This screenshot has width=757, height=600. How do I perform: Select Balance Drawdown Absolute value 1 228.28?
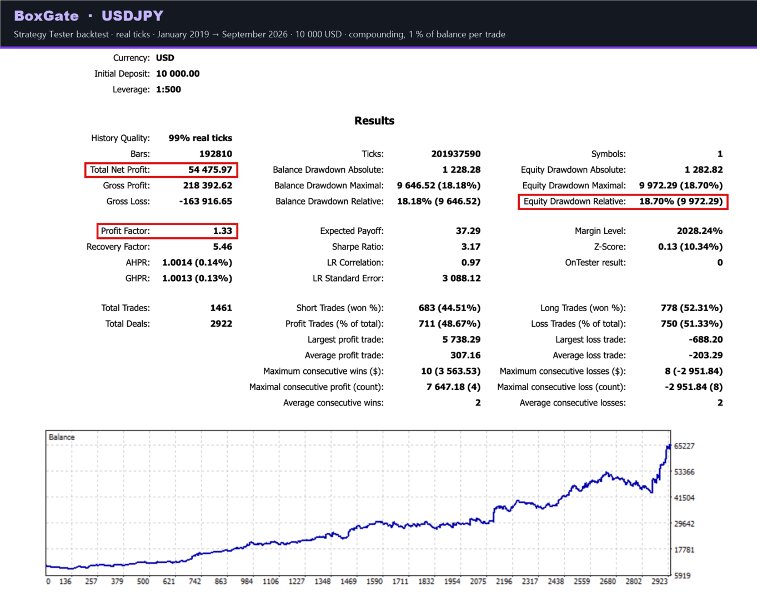462,170
